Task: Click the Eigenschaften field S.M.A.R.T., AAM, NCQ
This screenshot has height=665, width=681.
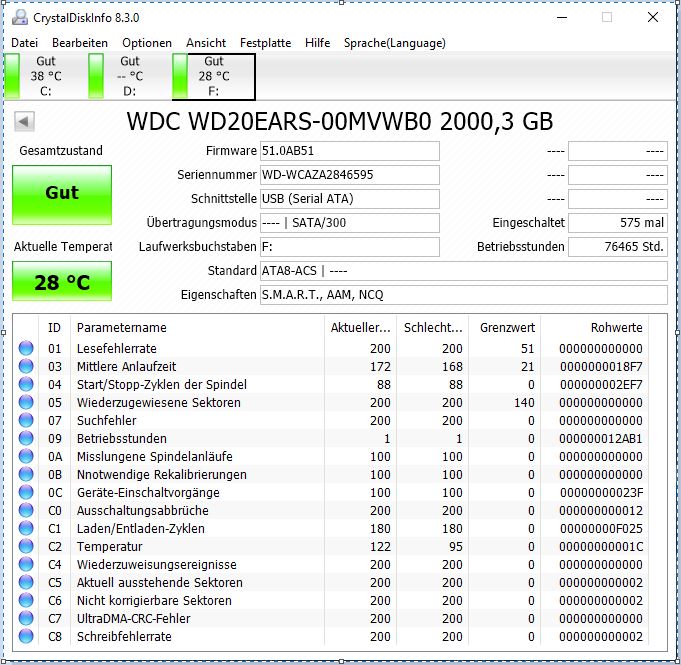Action: [x=463, y=295]
